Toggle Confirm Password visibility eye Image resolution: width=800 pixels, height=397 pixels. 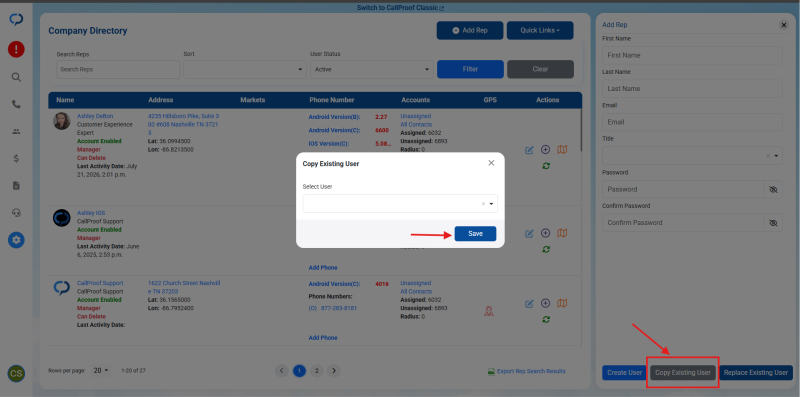coord(773,223)
